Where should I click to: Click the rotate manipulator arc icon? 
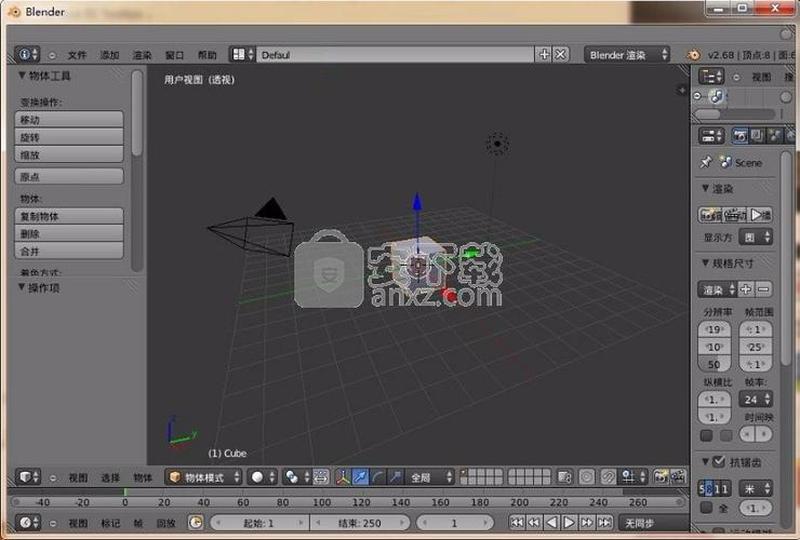pos(378,477)
